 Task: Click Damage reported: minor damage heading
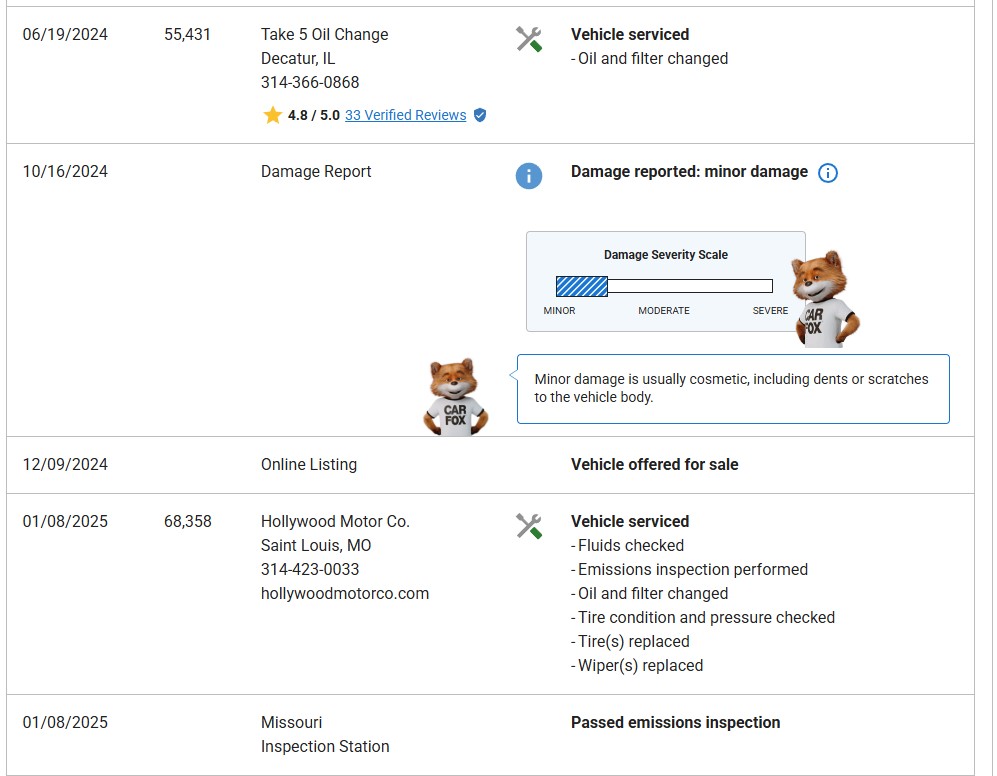(x=689, y=172)
